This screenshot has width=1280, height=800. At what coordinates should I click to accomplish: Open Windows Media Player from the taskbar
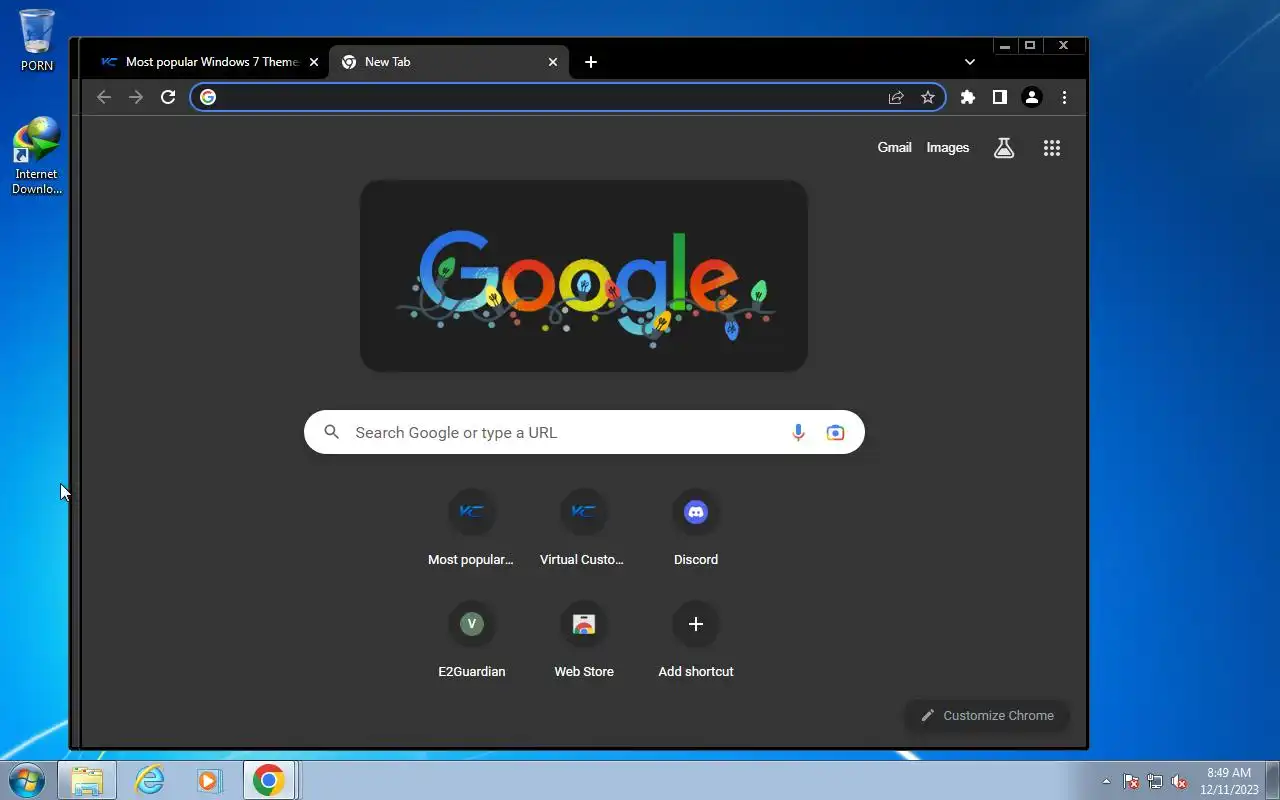[x=209, y=781]
